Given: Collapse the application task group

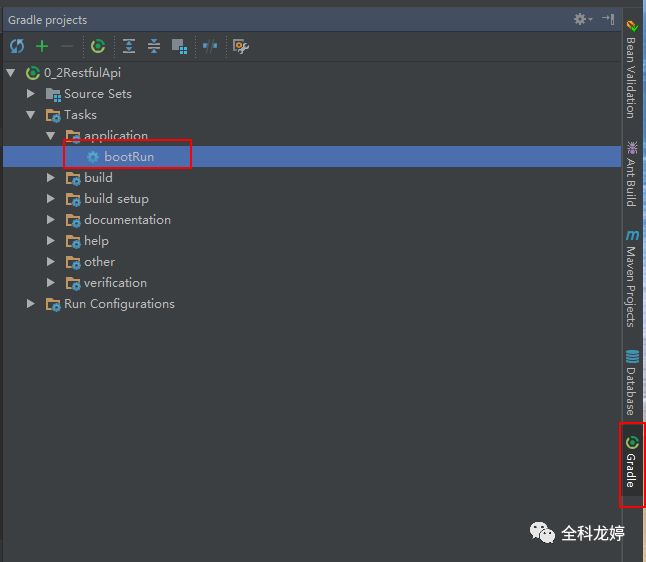Looking at the screenshot, I should (51, 136).
